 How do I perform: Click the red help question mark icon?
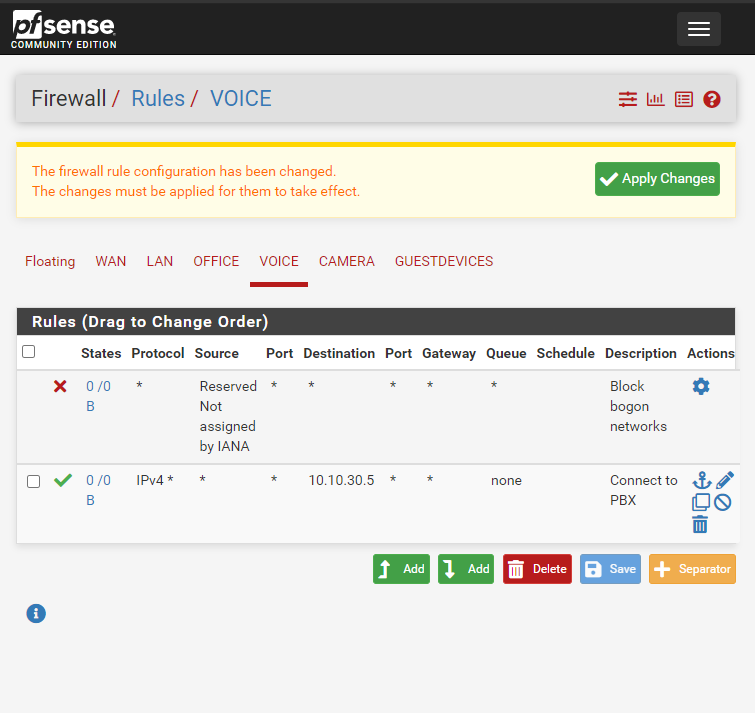711,99
